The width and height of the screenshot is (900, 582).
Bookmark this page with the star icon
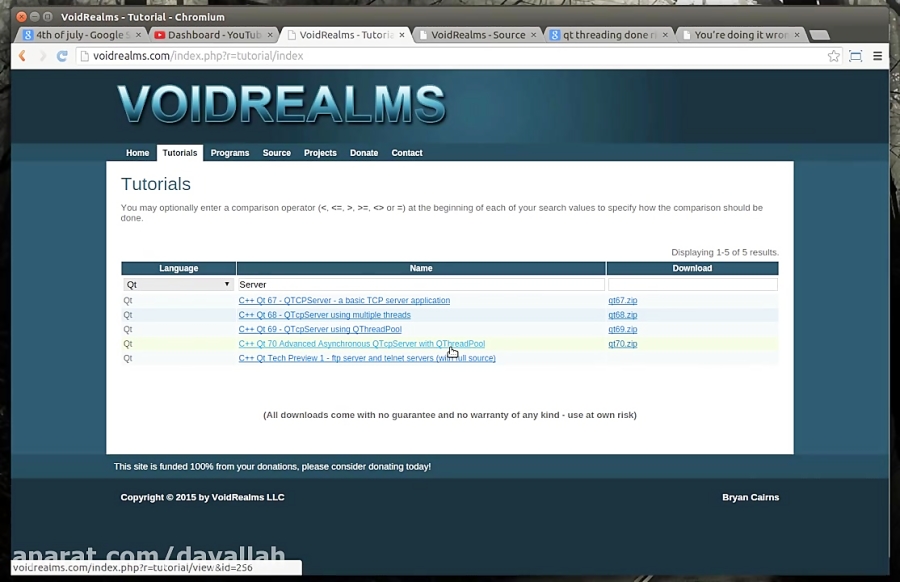tap(834, 56)
